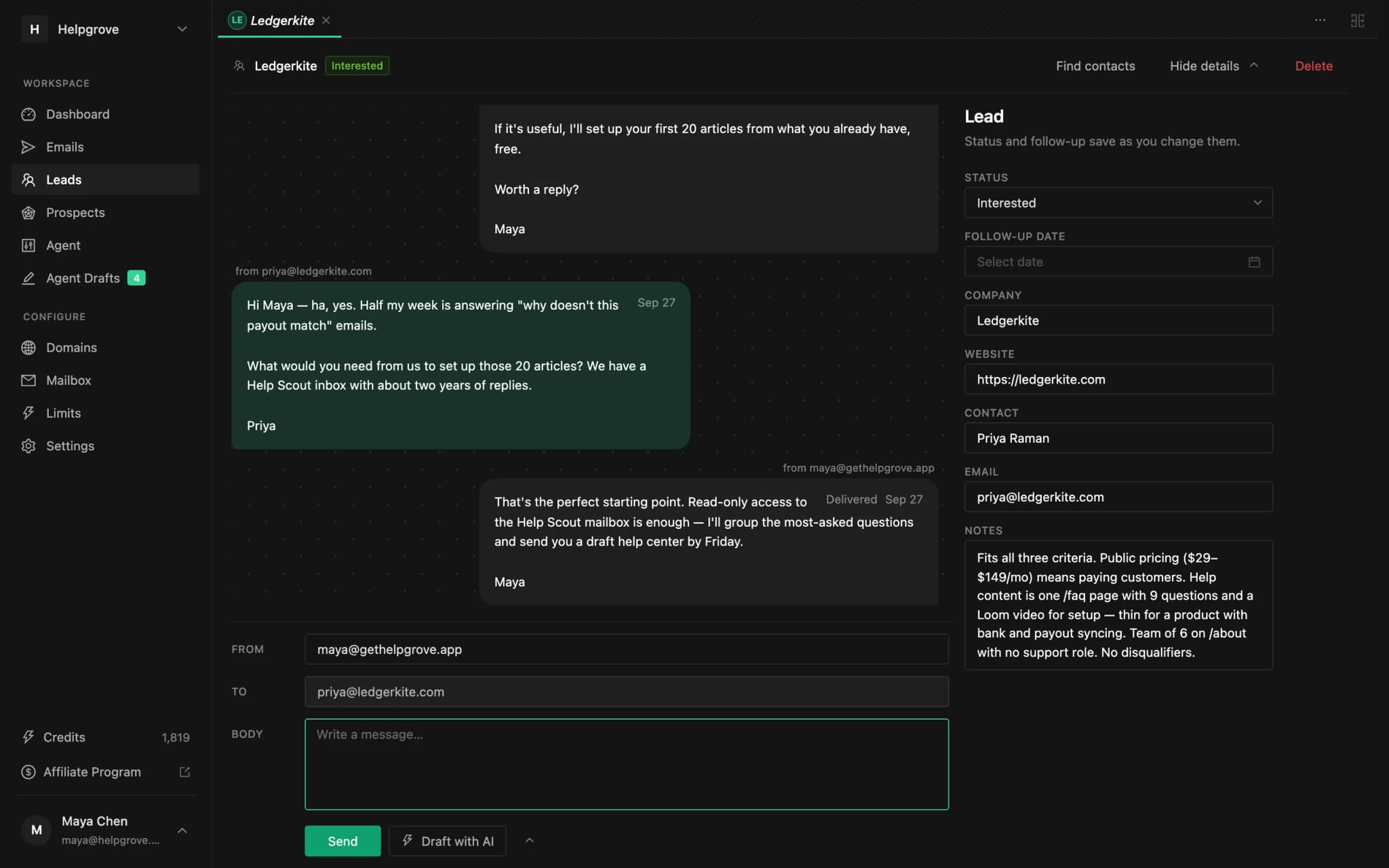Screen dimensions: 1389x868
Task: Click the Mailbox envelope icon
Action: click(x=28, y=380)
